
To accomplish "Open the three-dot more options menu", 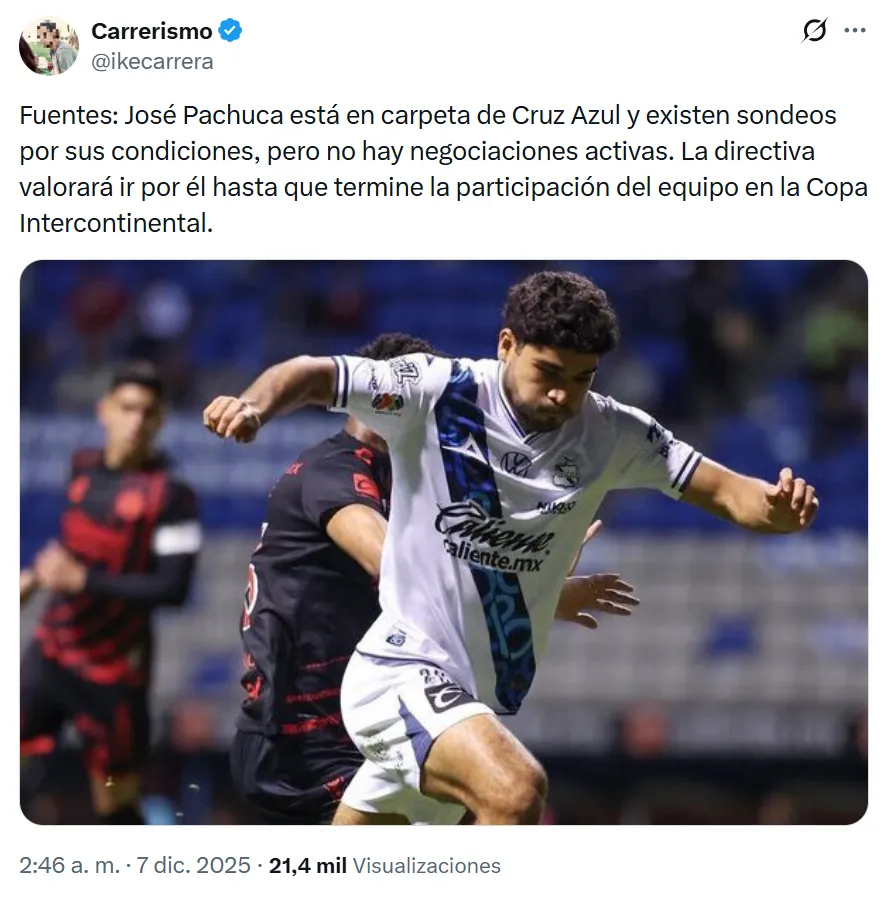I will (x=854, y=30).
